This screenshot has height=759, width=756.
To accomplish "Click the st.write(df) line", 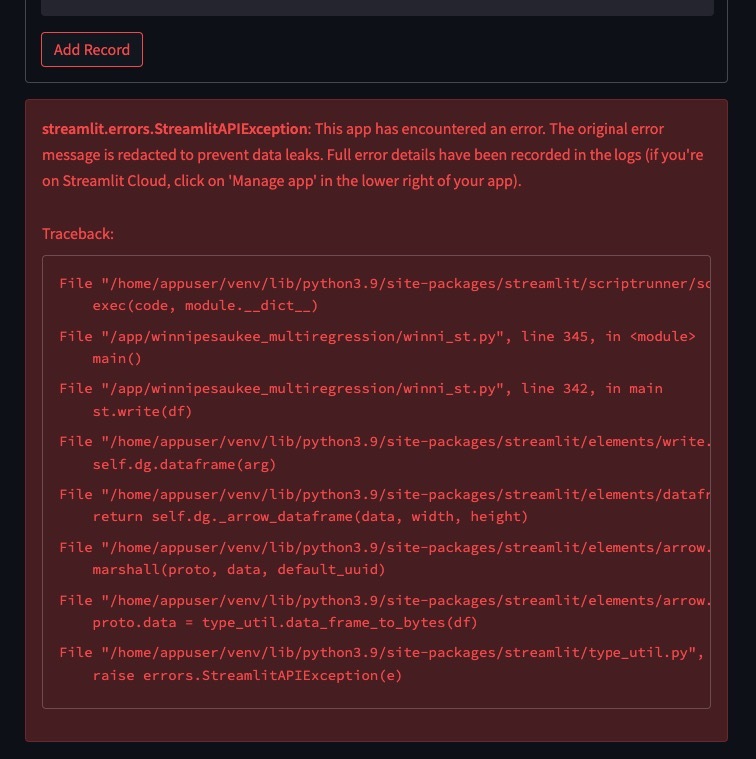I will (x=142, y=411).
